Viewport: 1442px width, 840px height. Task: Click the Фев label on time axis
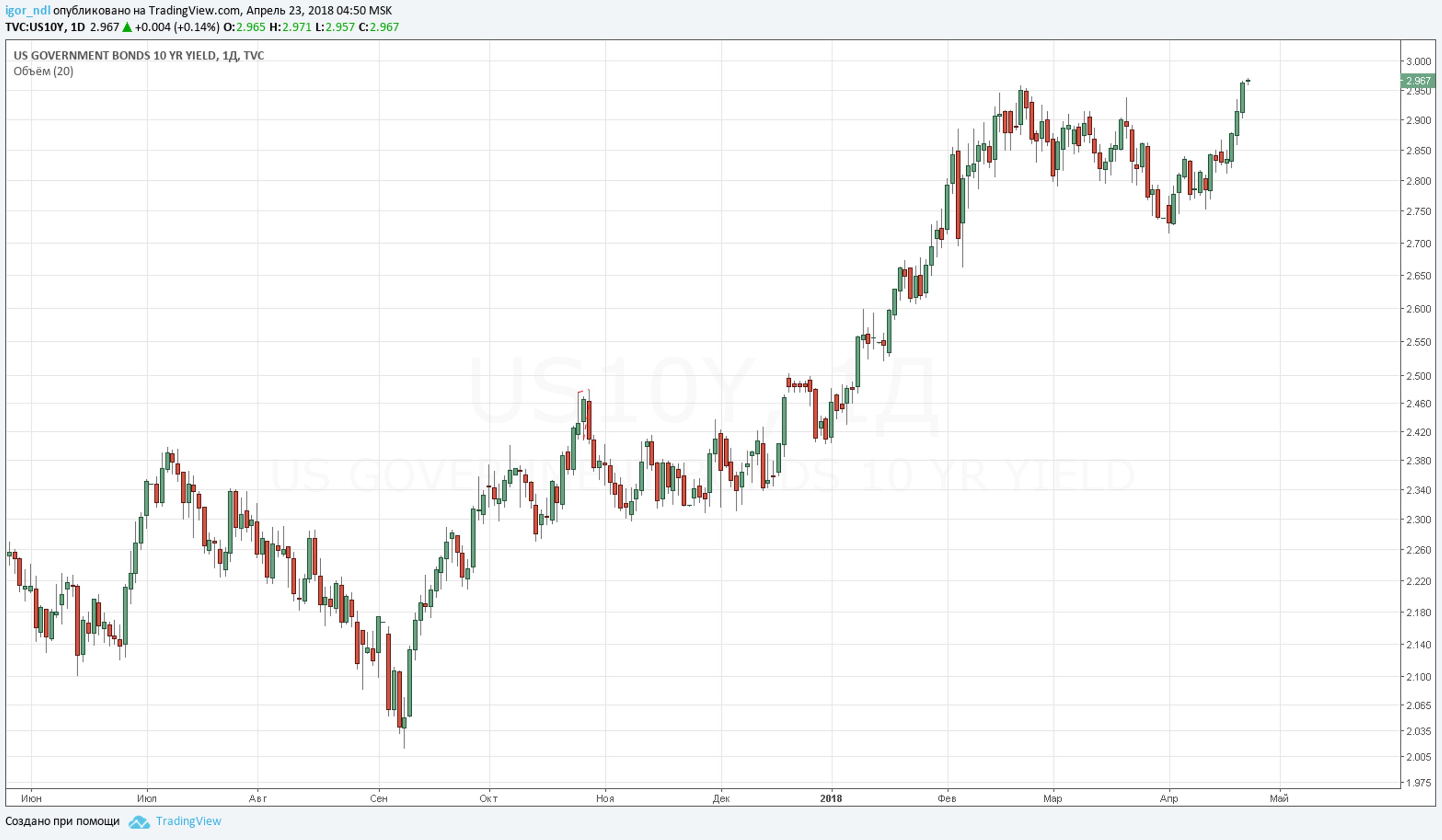[947, 798]
